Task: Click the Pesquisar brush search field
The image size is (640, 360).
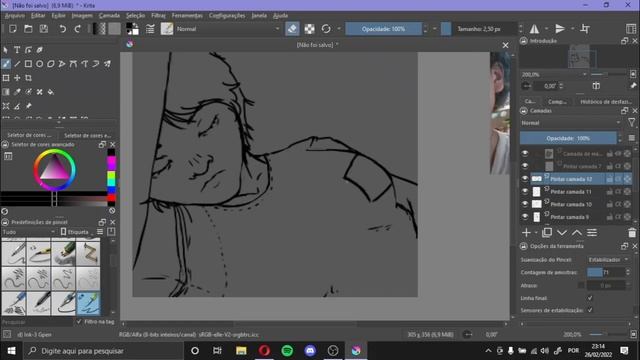Action: point(37,322)
